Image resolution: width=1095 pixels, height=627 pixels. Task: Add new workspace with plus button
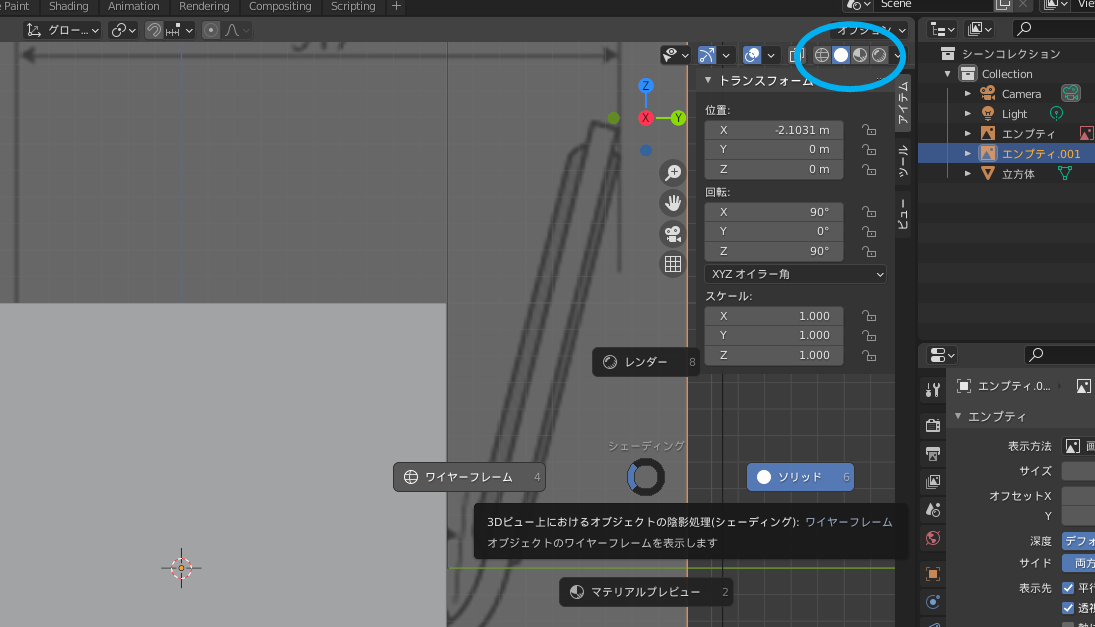pos(396,6)
